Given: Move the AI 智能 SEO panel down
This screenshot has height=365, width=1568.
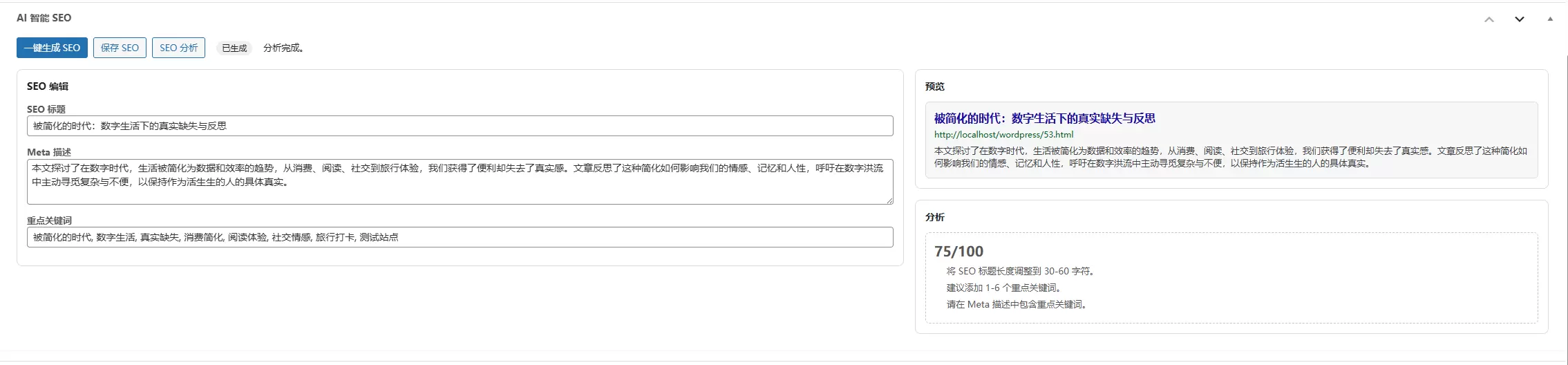Looking at the screenshot, I should (x=1520, y=19).
